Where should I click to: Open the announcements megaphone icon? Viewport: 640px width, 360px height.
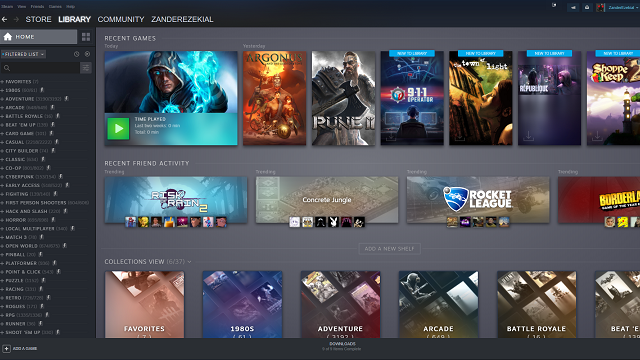pyautogui.click(x=573, y=7)
